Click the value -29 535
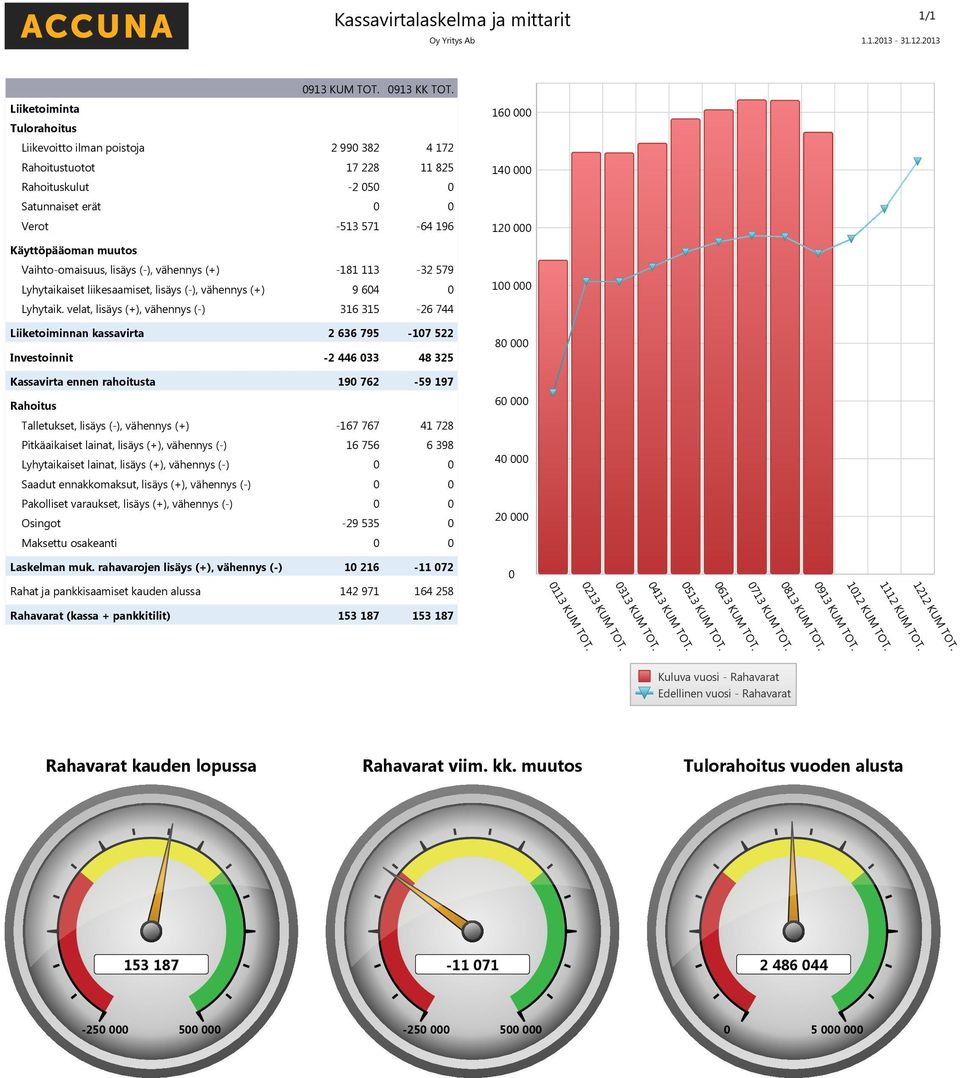 click(360, 523)
